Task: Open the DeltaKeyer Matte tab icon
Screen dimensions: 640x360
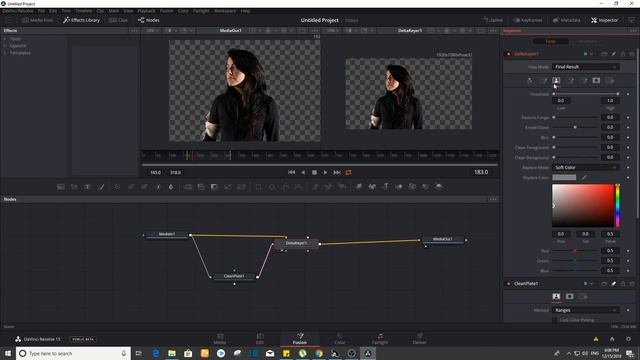Action: (x=556, y=80)
